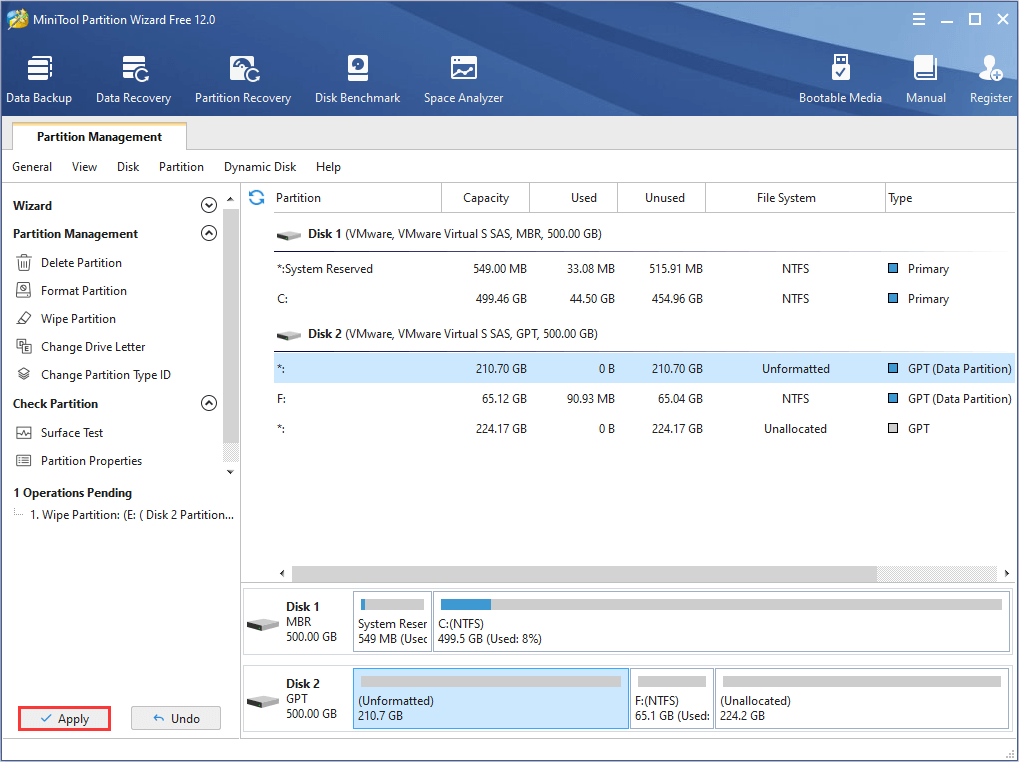Open the Data Backup tool
The height and width of the screenshot is (762, 1019).
tap(39, 79)
